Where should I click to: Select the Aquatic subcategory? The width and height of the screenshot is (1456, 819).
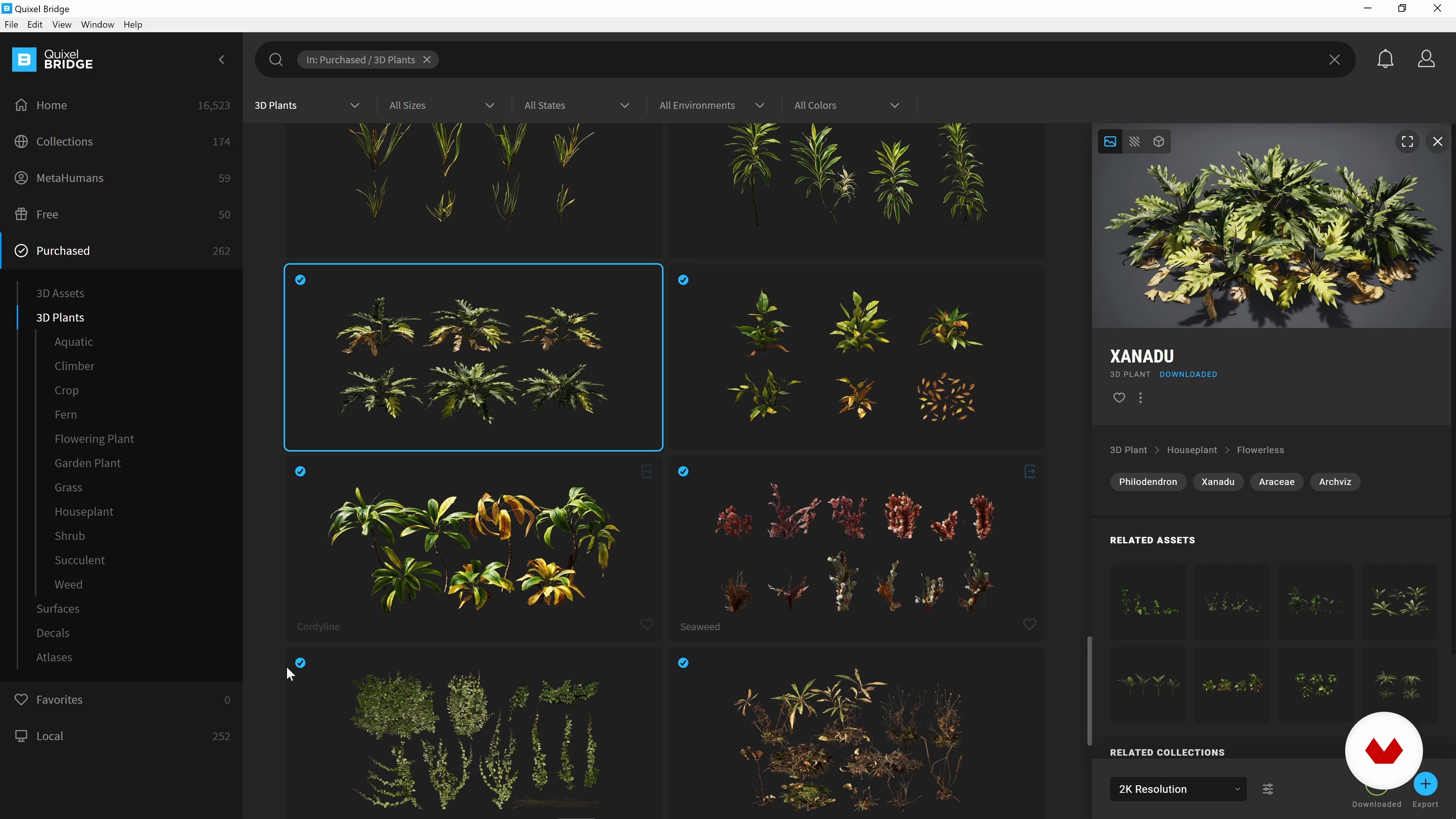point(74,342)
